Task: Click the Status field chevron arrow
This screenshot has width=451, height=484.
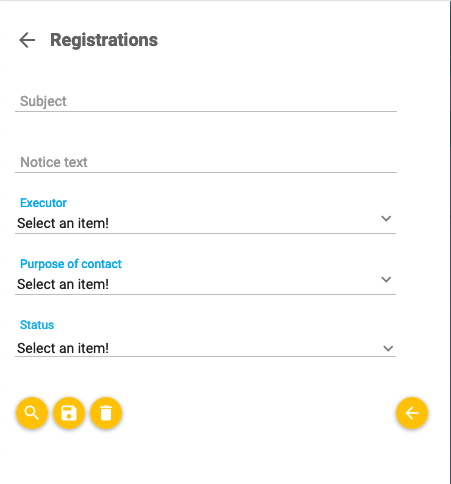Action: pos(388,349)
